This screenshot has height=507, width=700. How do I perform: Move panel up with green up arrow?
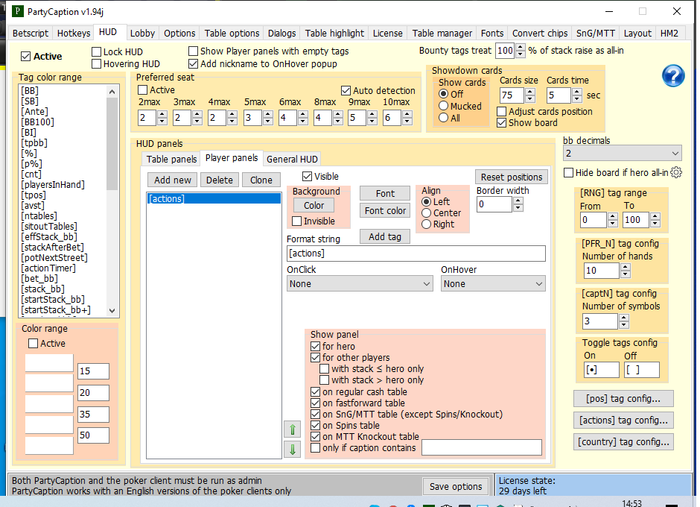click(x=293, y=429)
